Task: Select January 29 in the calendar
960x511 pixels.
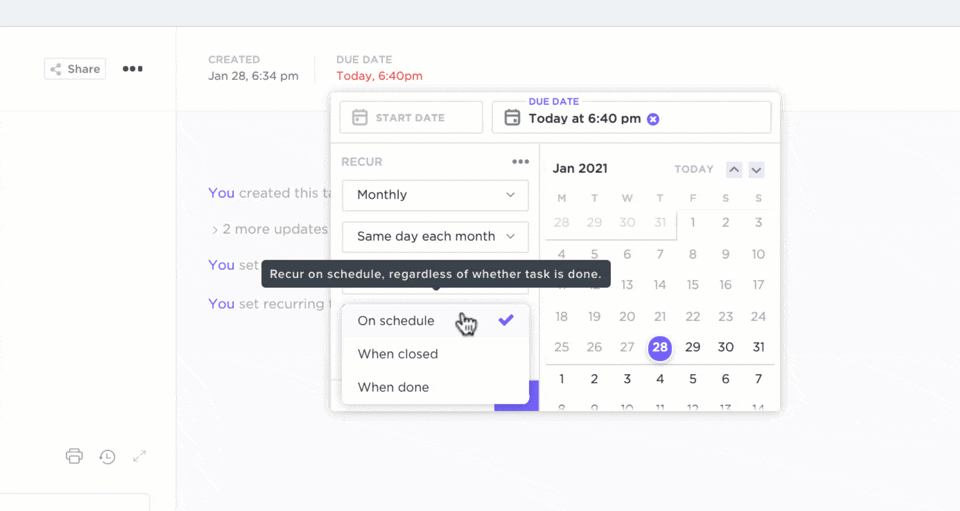Action: click(x=693, y=347)
